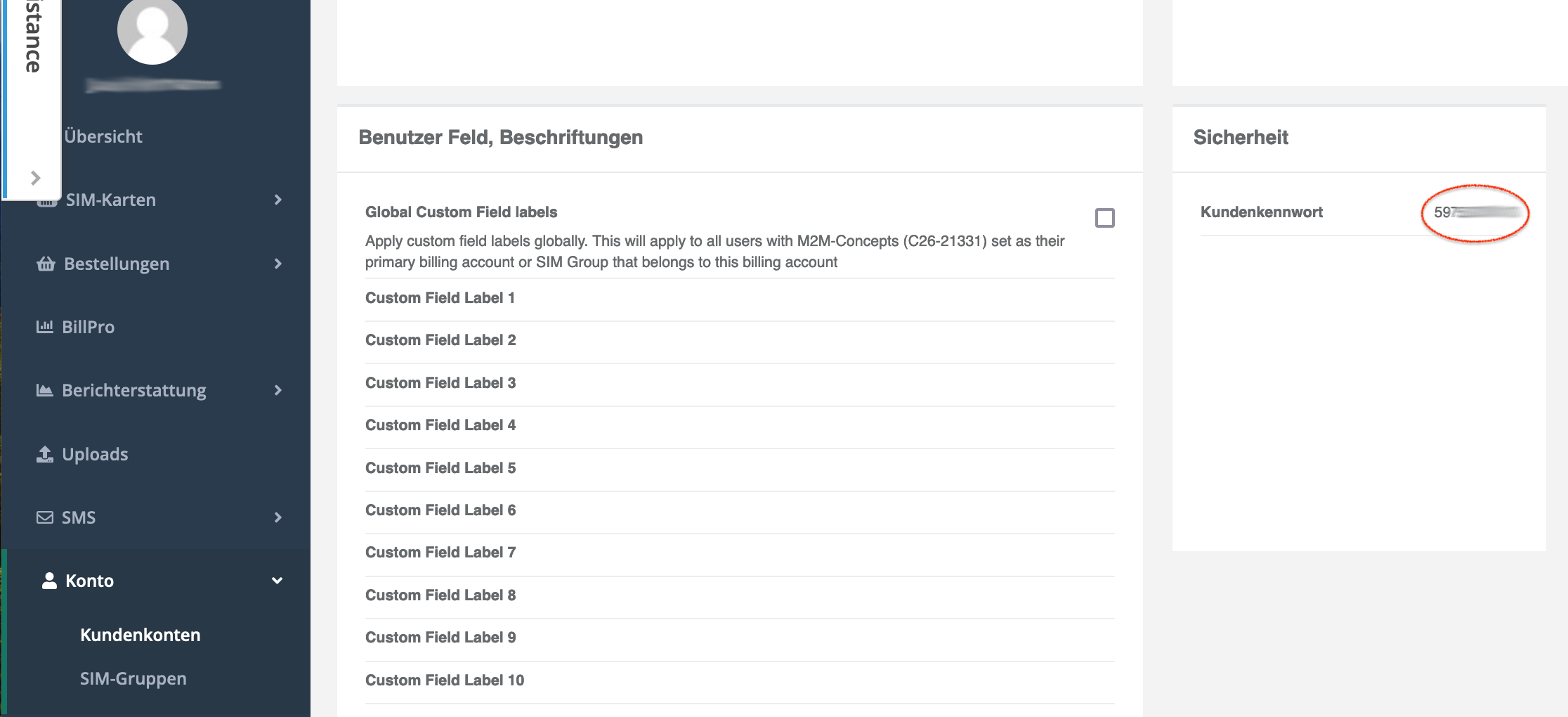The width and height of the screenshot is (1568, 717).
Task: Collapse the Konto menu chevron
Action: pyautogui.click(x=277, y=581)
